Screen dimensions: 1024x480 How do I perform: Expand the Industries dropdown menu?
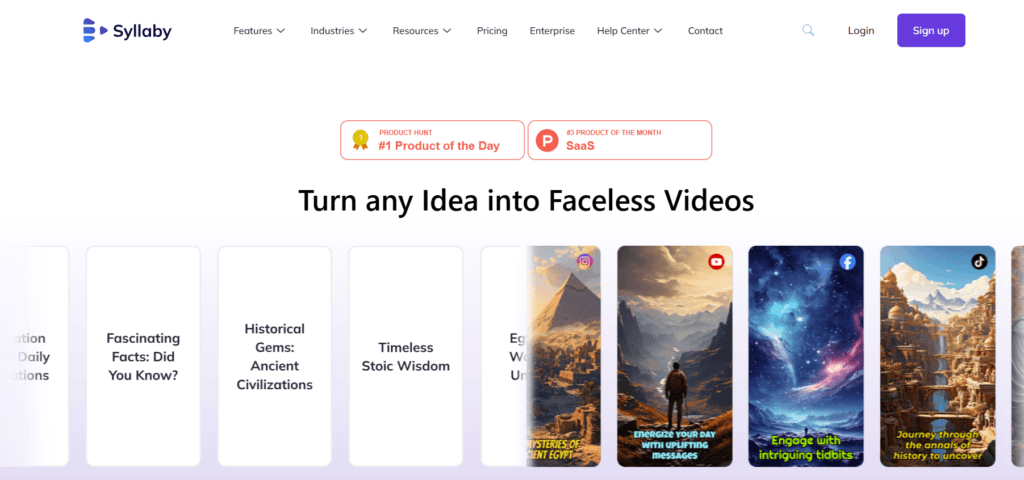(x=339, y=31)
